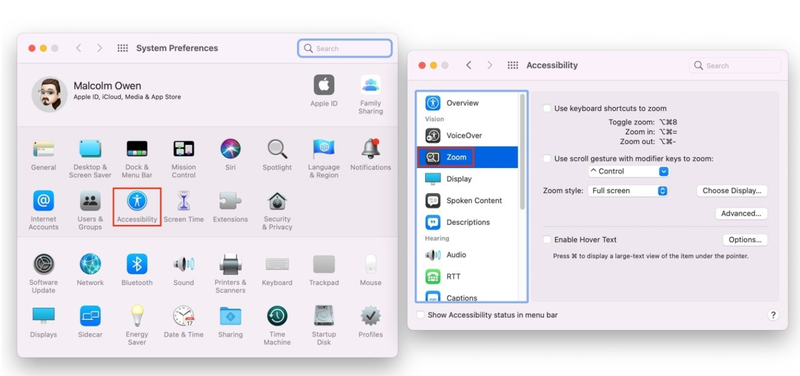This screenshot has height=376, width=800.
Task: Open Mouse preferences
Action: (370, 264)
